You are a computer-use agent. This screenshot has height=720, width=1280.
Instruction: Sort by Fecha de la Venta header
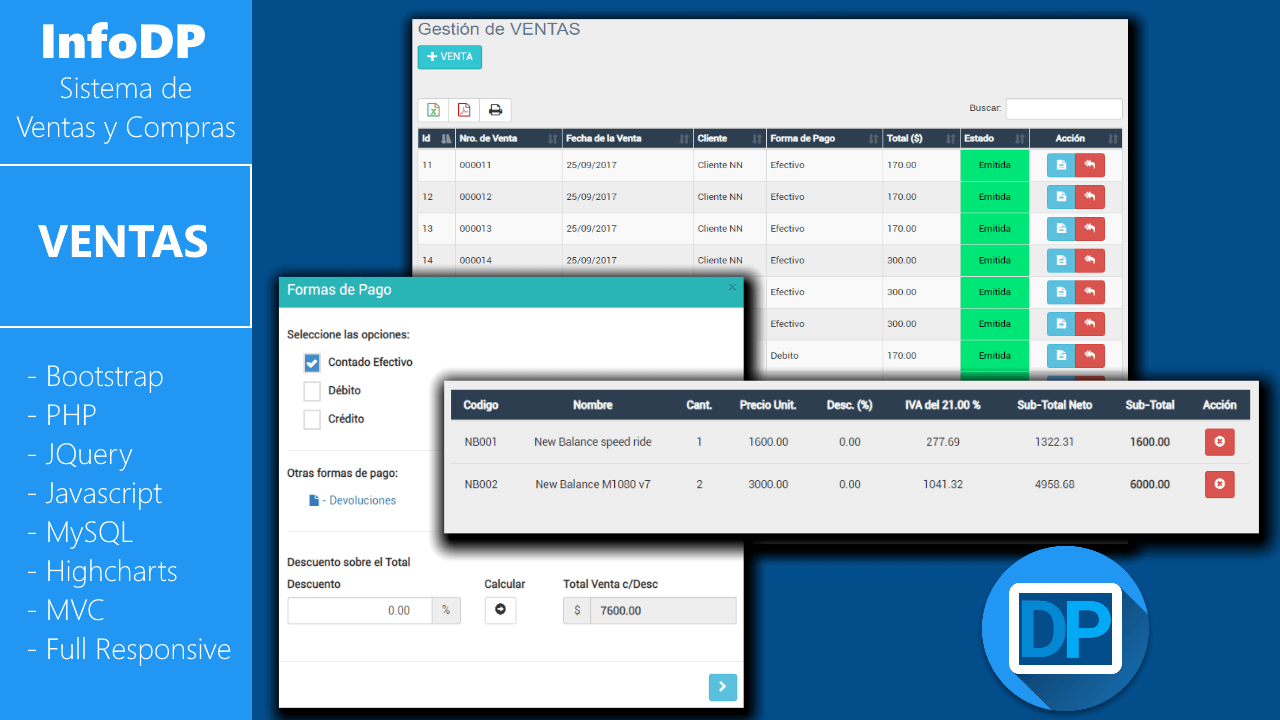coord(627,139)
